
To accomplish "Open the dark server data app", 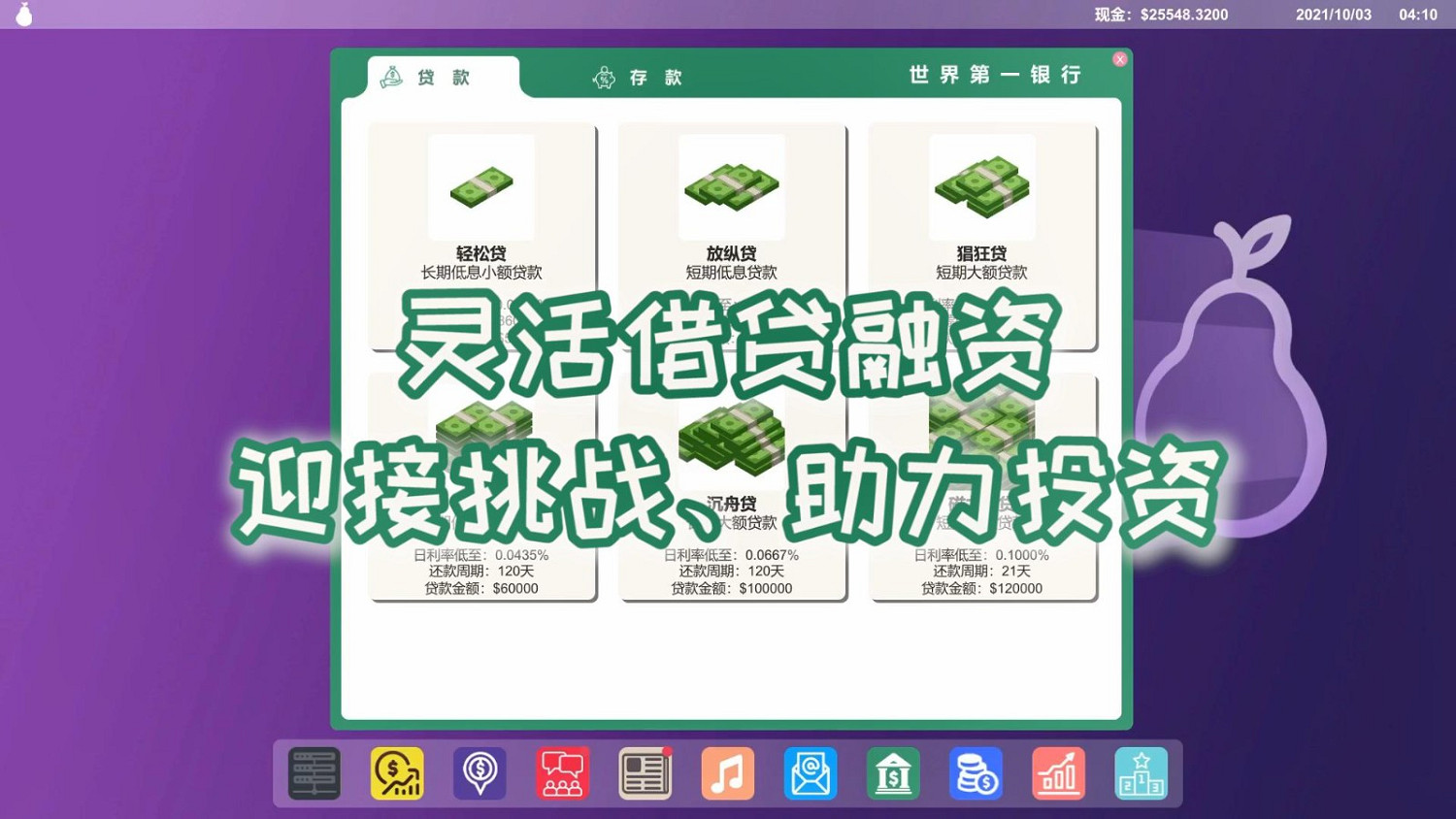I will pyautogui.click(x=314, y=773).
